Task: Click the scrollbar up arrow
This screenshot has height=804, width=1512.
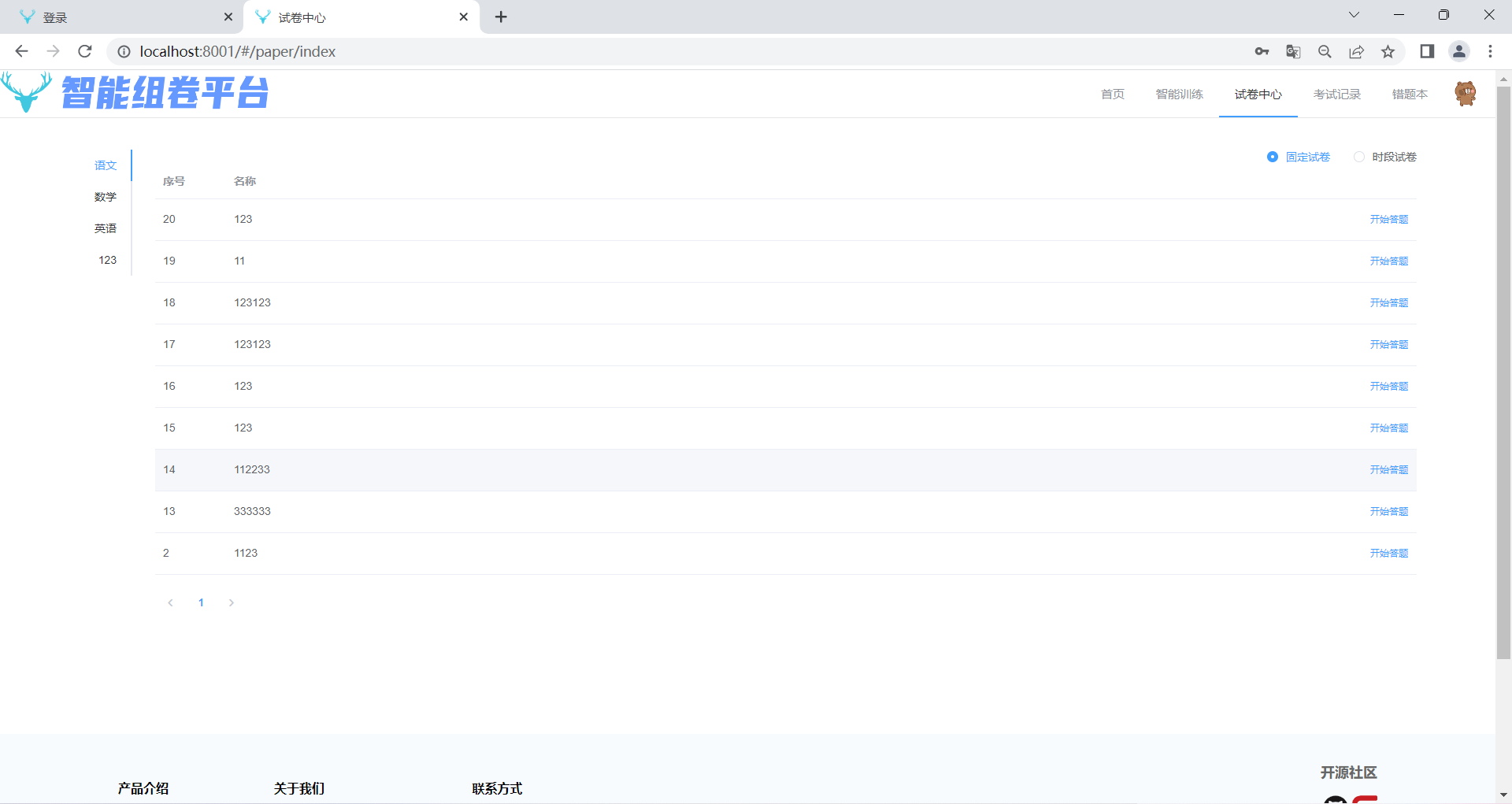Action: 1503,79
